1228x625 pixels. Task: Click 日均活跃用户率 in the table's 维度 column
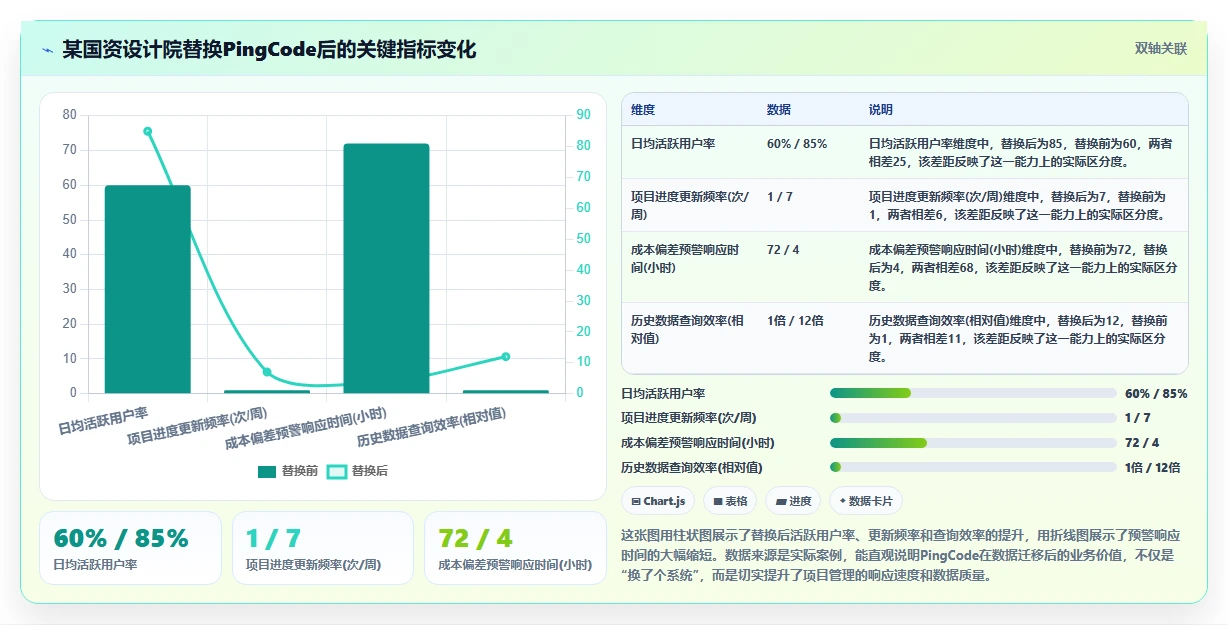coord(673,144)
